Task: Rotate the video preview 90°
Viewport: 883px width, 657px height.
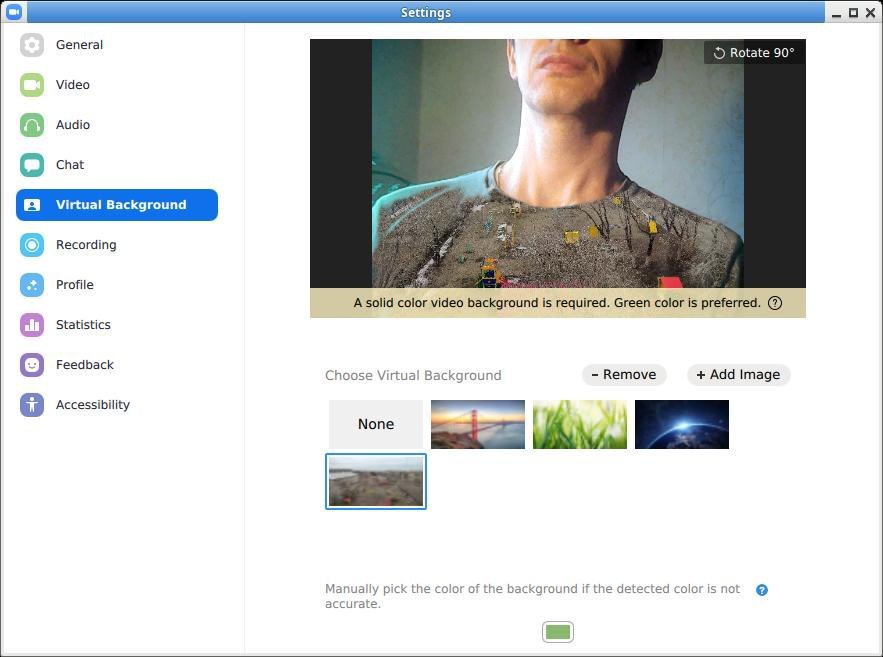Action: [754, 53]
